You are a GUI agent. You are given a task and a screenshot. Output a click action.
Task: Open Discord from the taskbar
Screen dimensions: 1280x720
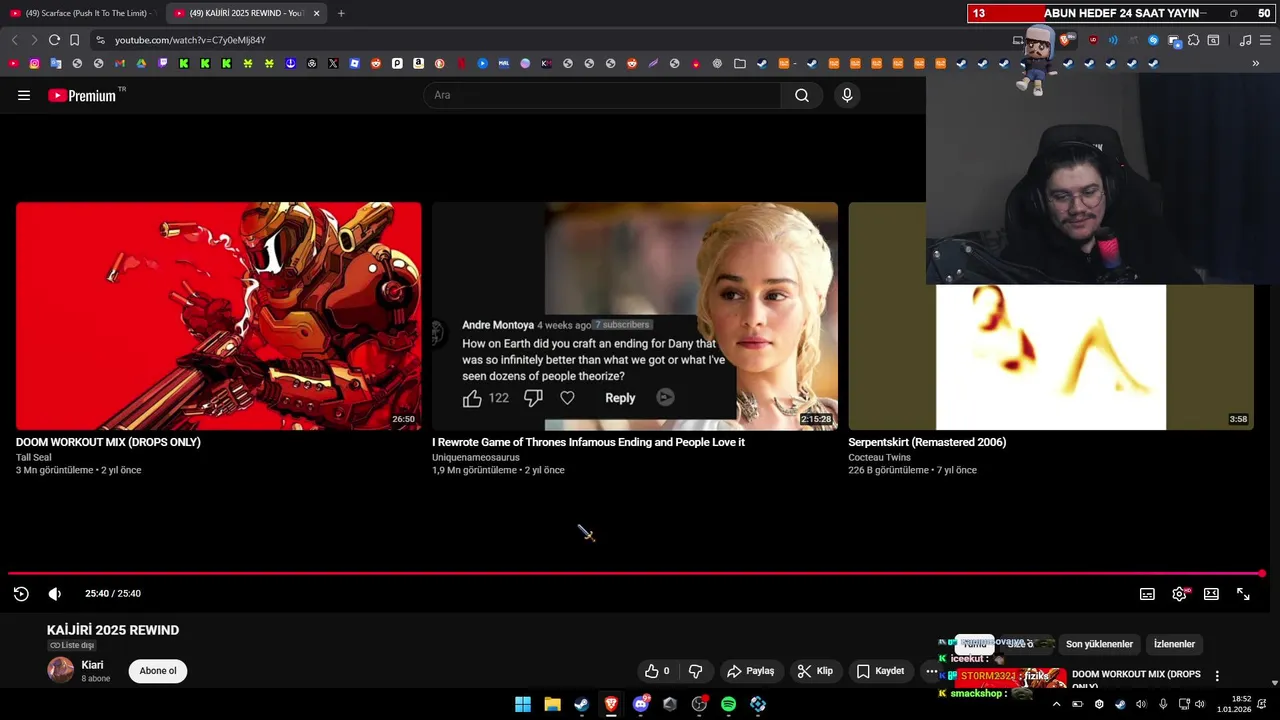[640, 704]
